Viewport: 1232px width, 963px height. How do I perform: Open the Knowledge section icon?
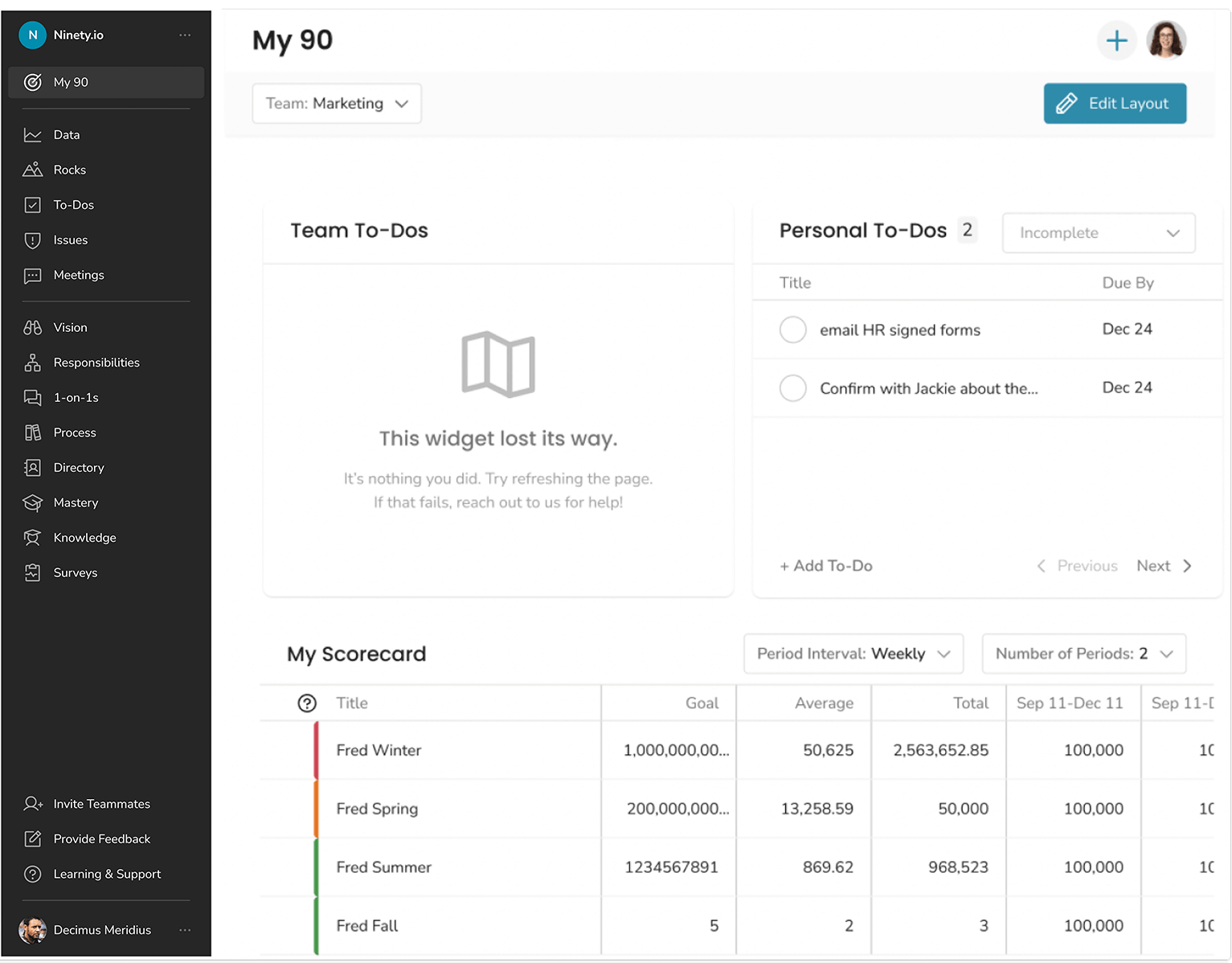click(33, 537)
